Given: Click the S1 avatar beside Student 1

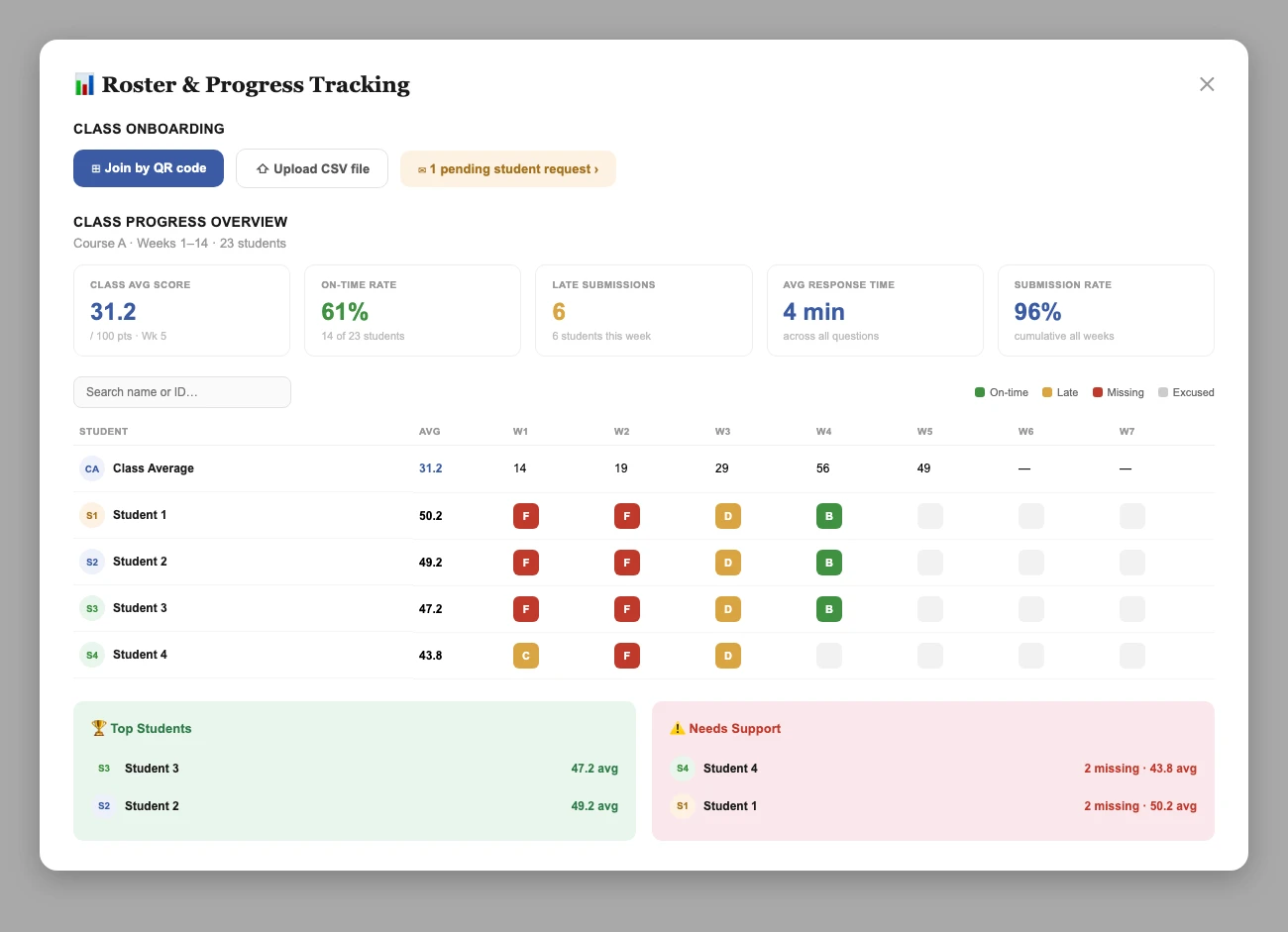Looking at the screenshot, I should (92, 515).
